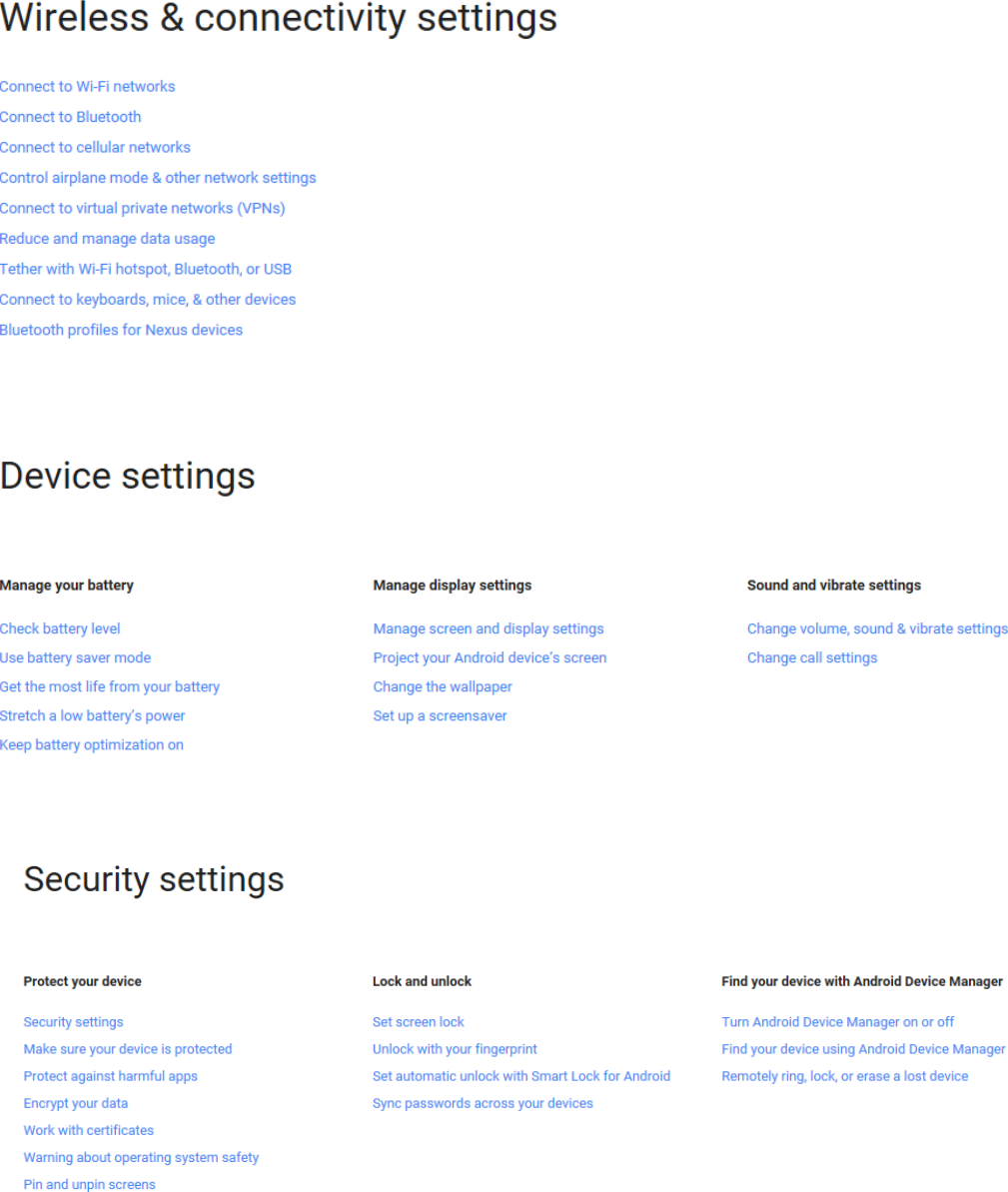This screenshot has width=1008, height=1192.
Task: Open Manage screen and display settings
Action: (489, 628)
